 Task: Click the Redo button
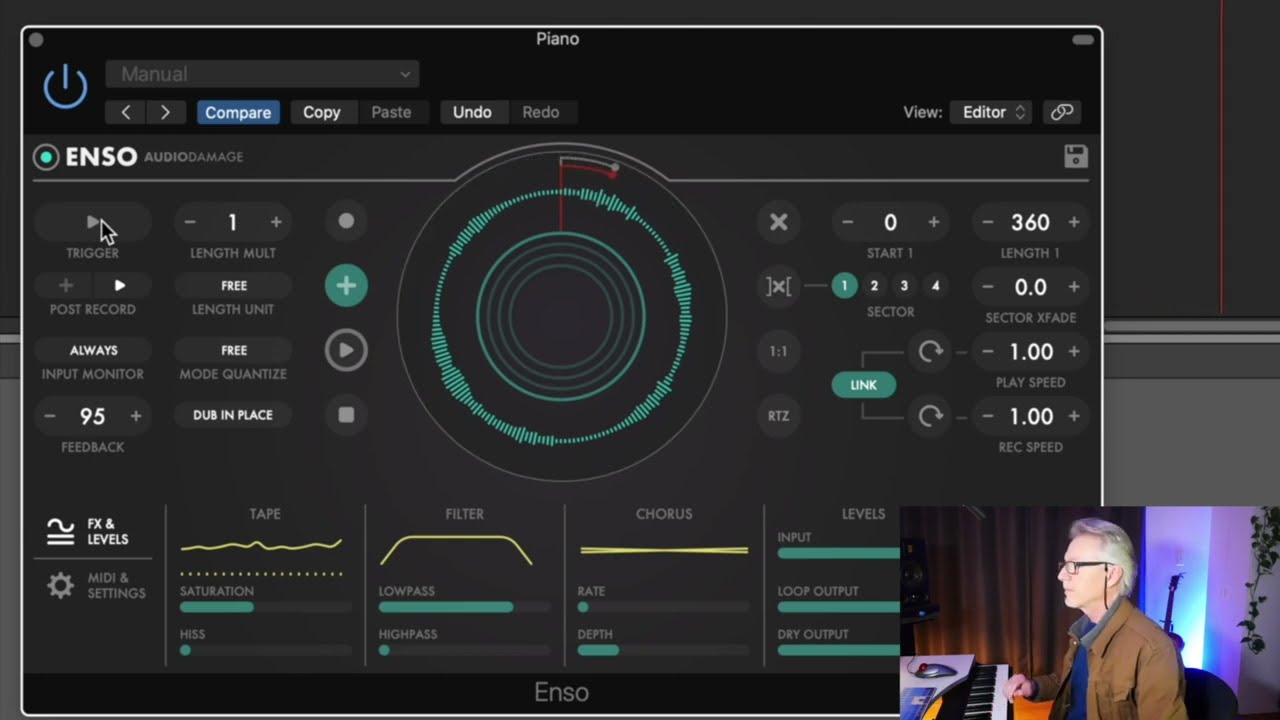click(541, 112)
